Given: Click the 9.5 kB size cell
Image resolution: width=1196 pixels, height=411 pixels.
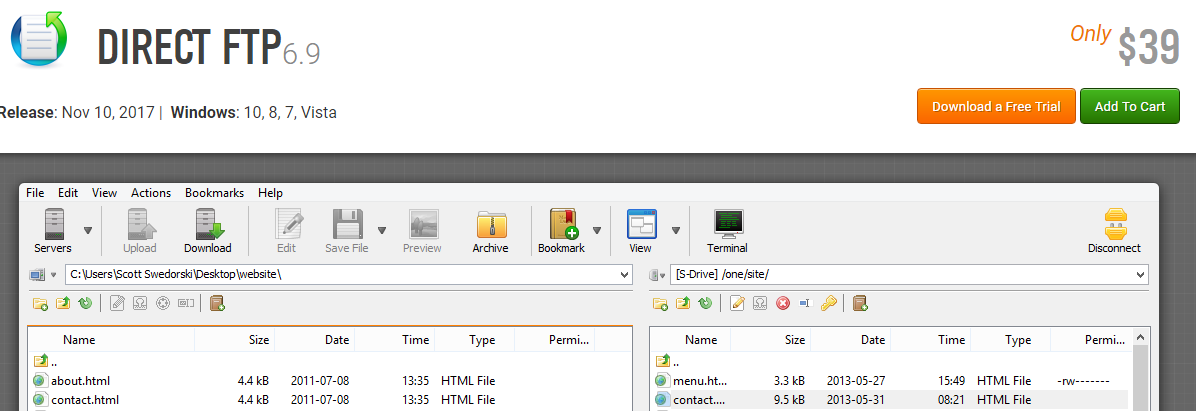Looking at the screenshot, I should (x=788, y=400).
